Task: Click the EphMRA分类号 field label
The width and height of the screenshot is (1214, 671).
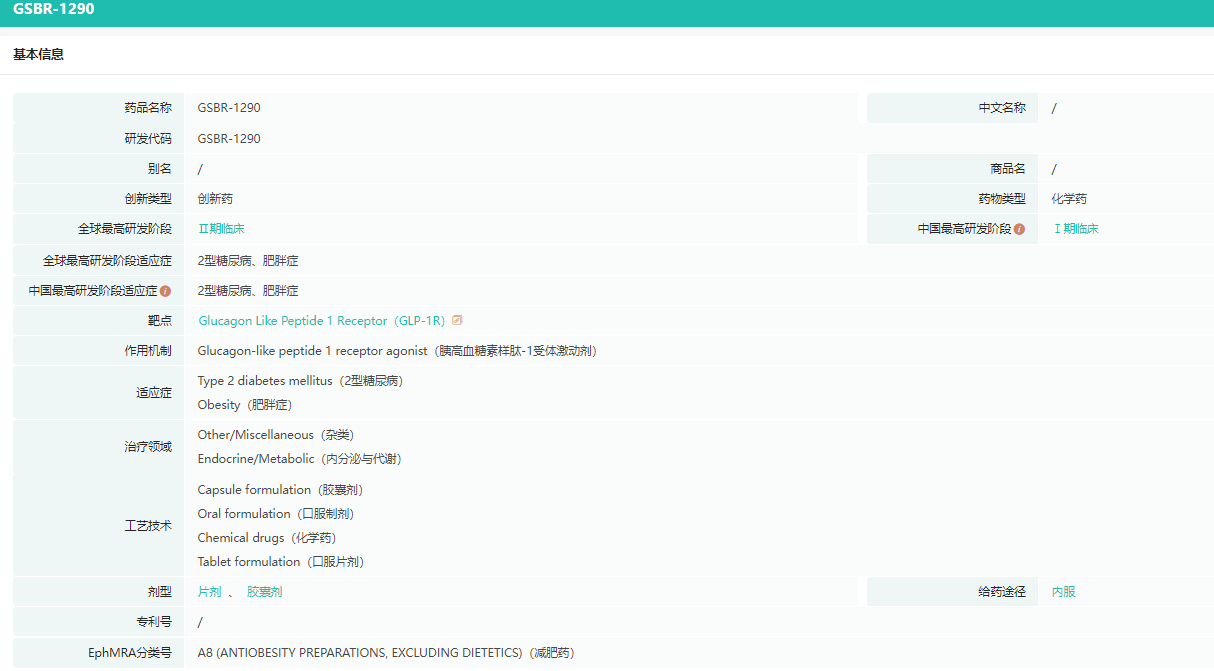Action: coord(130,653)
